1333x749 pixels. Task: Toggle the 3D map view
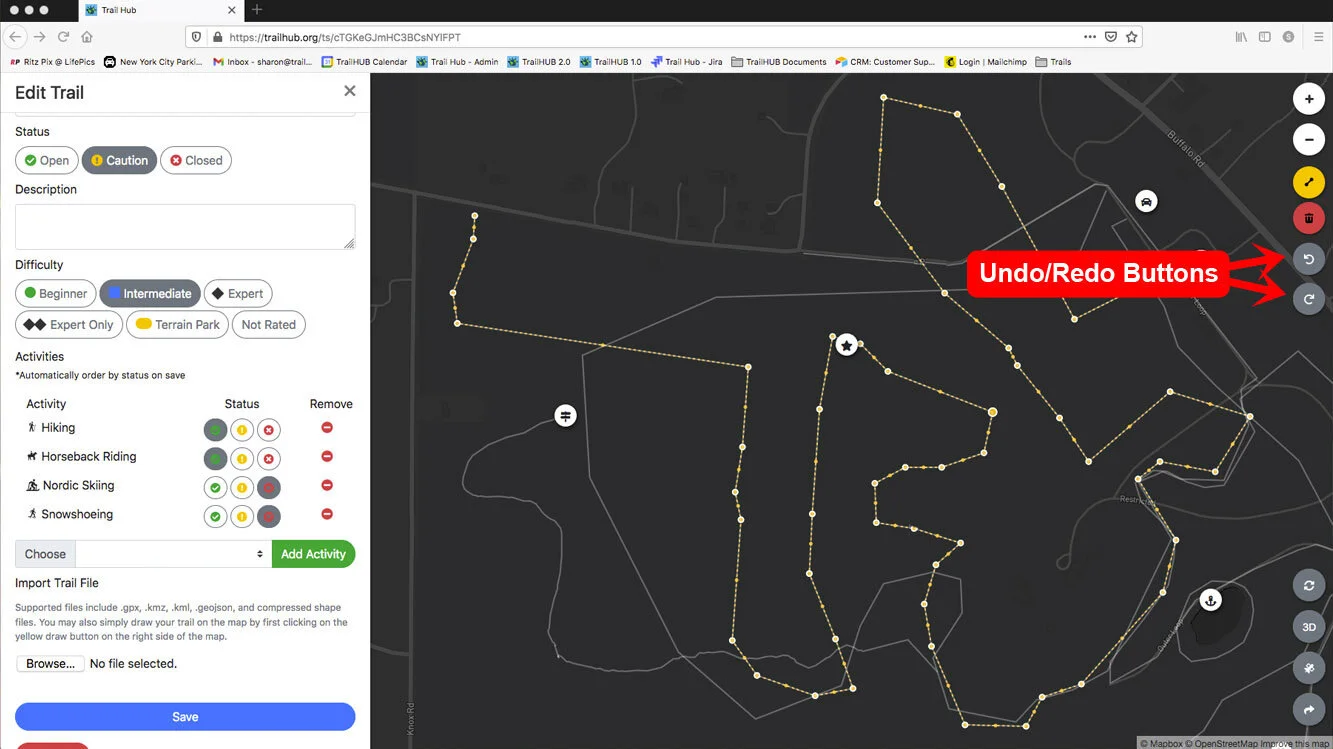pos(1309,627)
